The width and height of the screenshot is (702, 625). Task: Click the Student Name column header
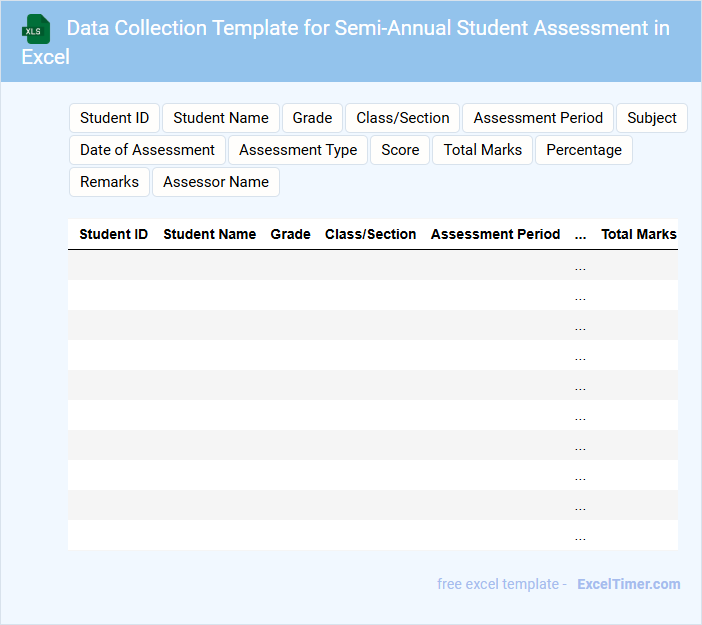209,234
